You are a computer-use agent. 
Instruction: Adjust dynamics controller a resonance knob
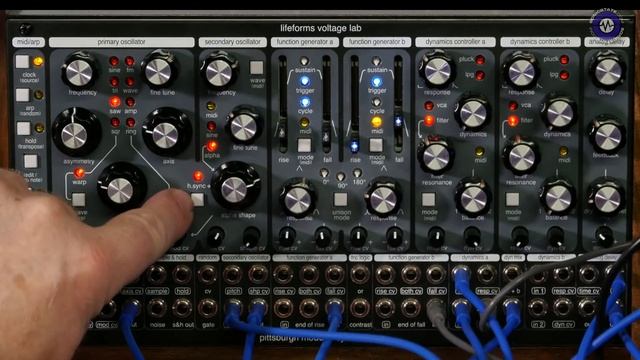pos(436,157)
